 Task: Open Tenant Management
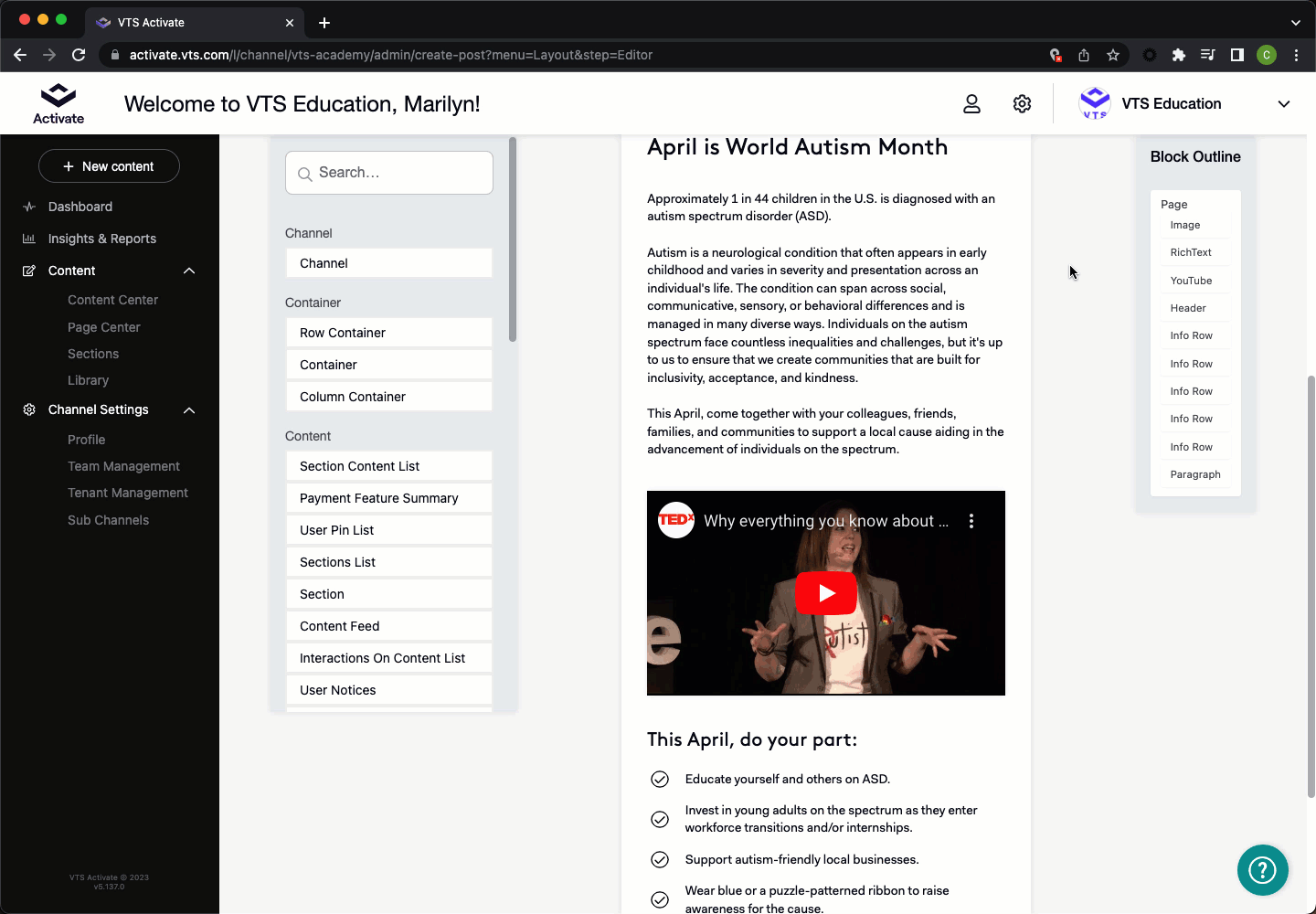coord(128,493)
